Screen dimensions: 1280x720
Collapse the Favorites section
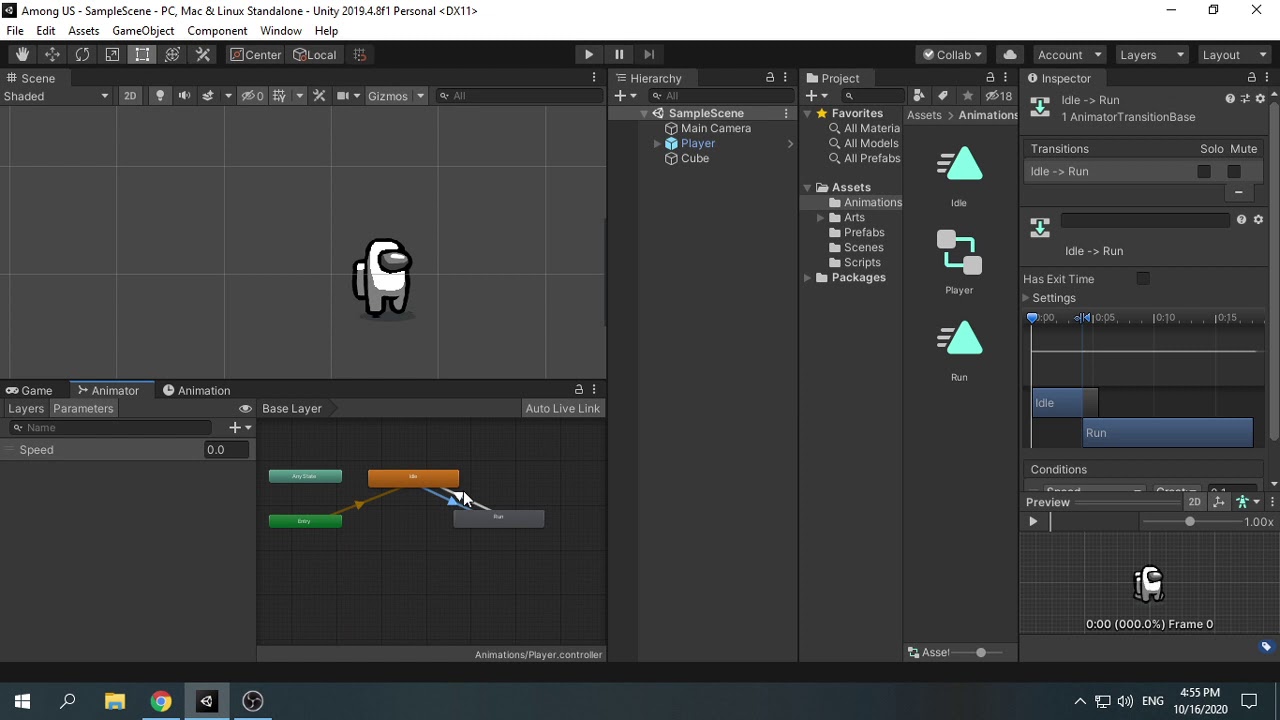(808, 114)
